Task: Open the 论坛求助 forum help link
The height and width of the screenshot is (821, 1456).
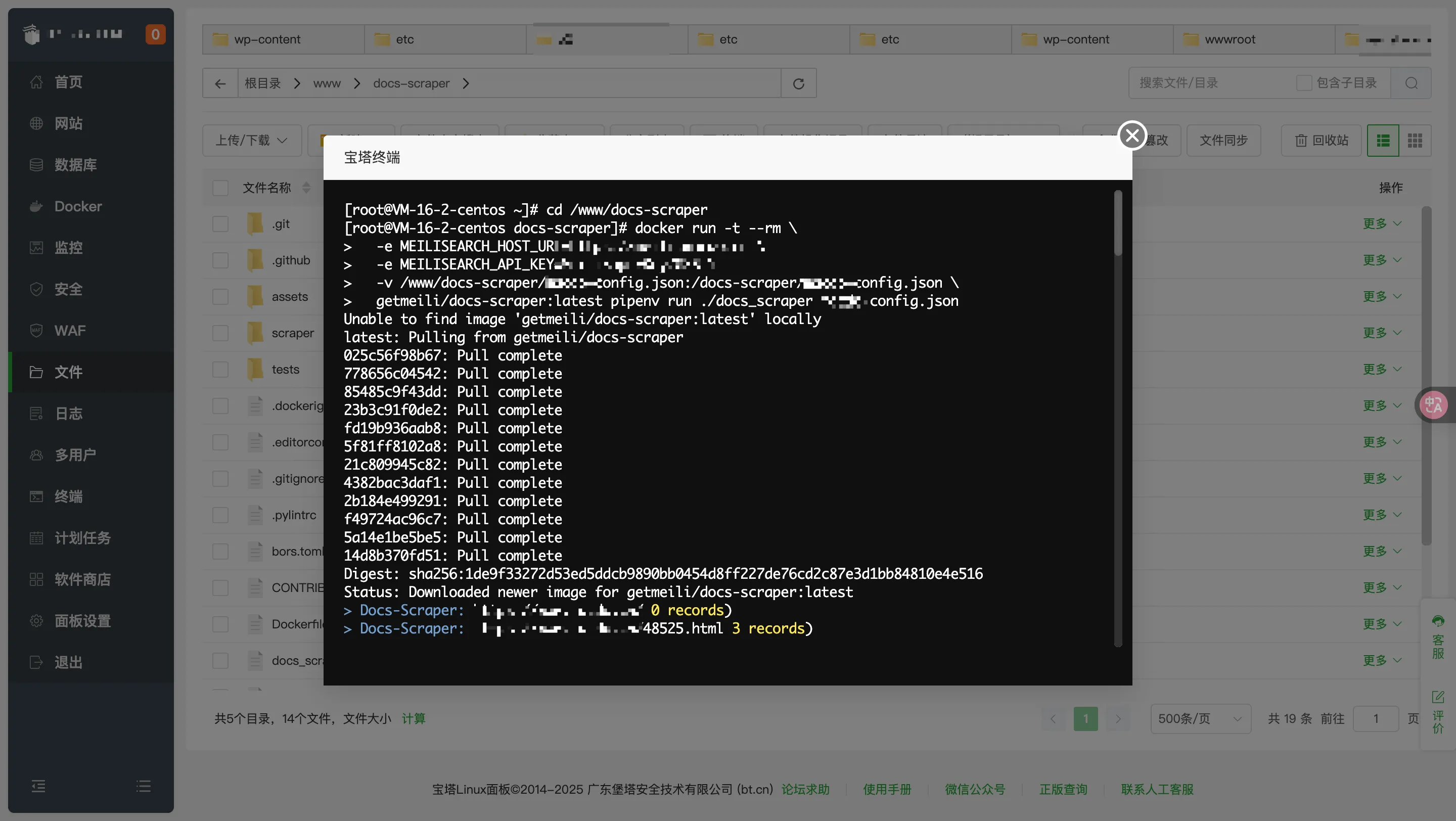Action: pos(805,789)
